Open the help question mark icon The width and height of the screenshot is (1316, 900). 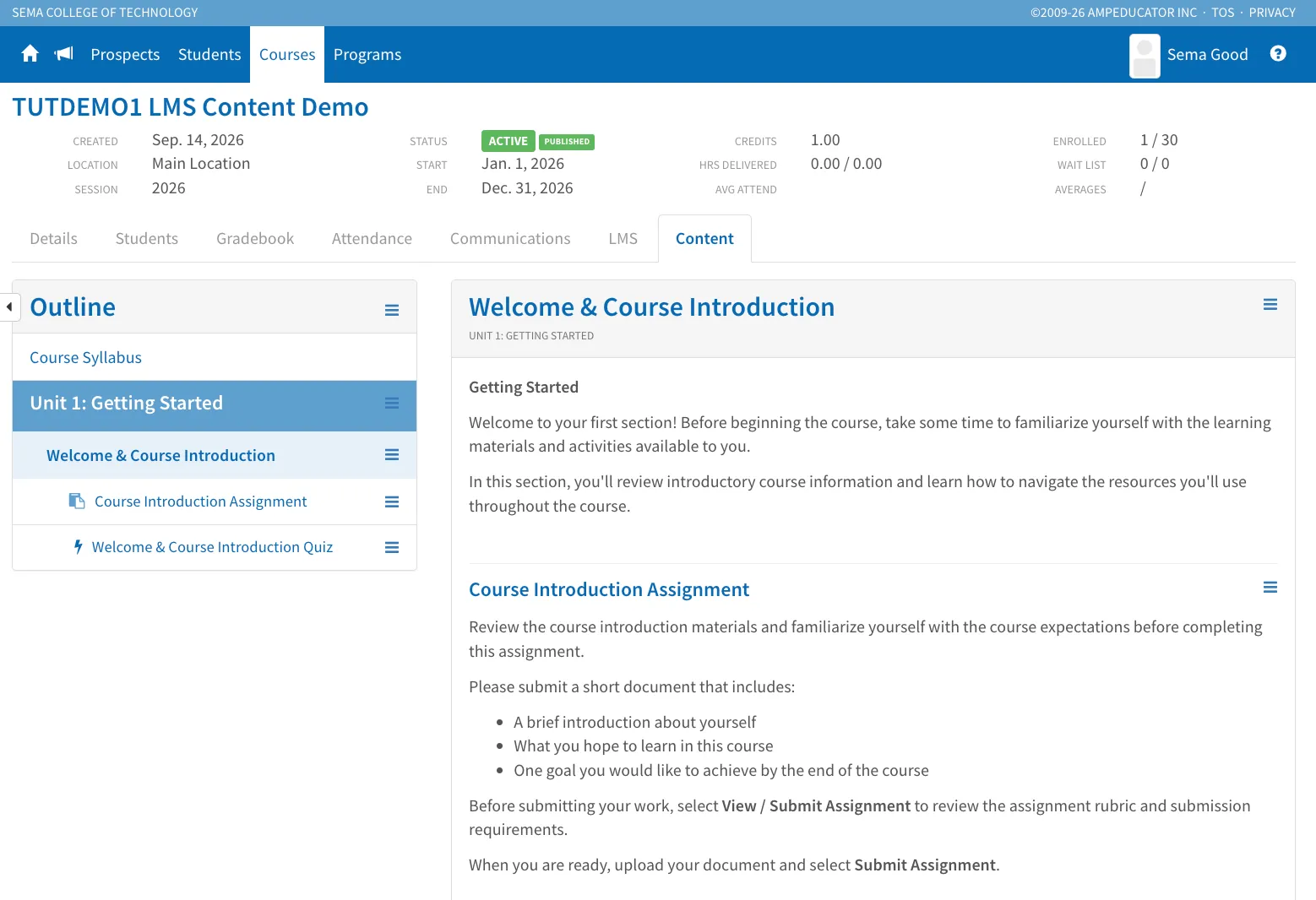tap(1278, 54)
